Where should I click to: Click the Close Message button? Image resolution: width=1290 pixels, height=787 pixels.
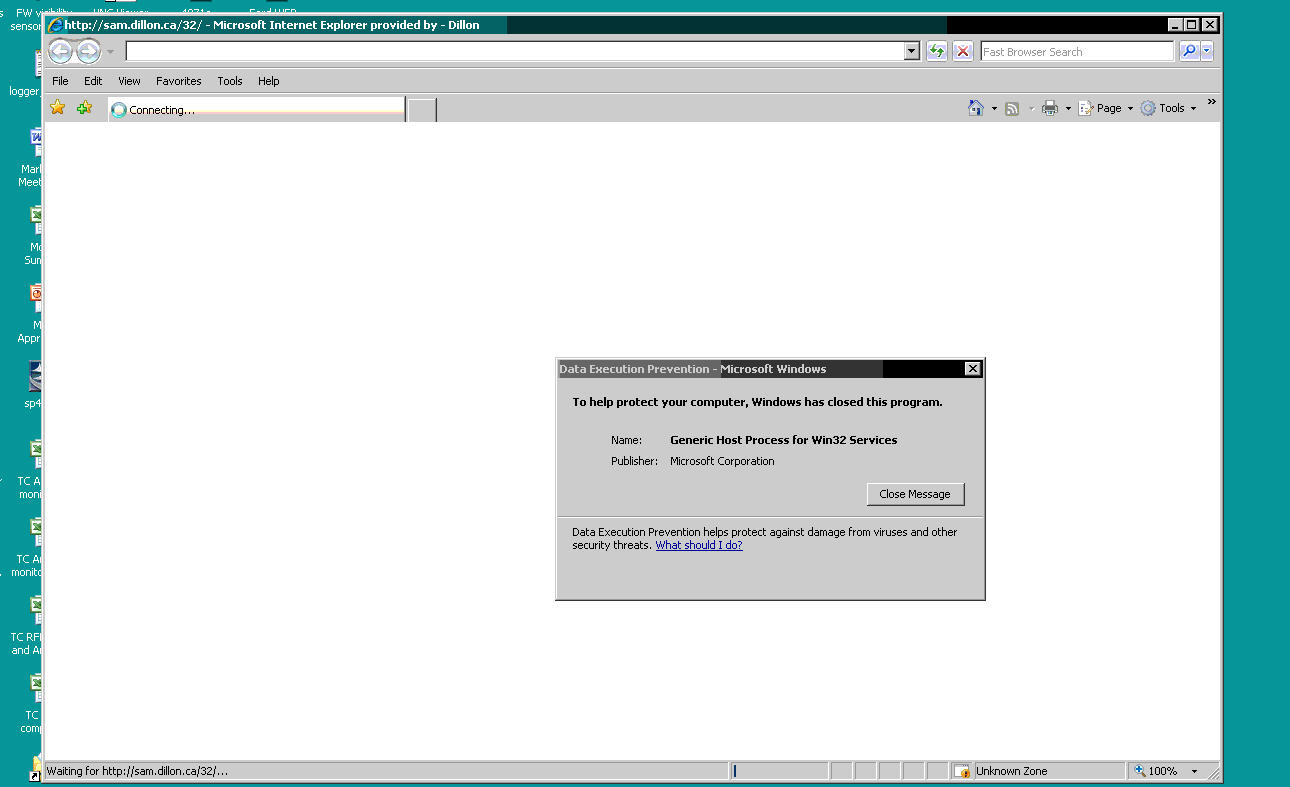click(x=914, y=494)
